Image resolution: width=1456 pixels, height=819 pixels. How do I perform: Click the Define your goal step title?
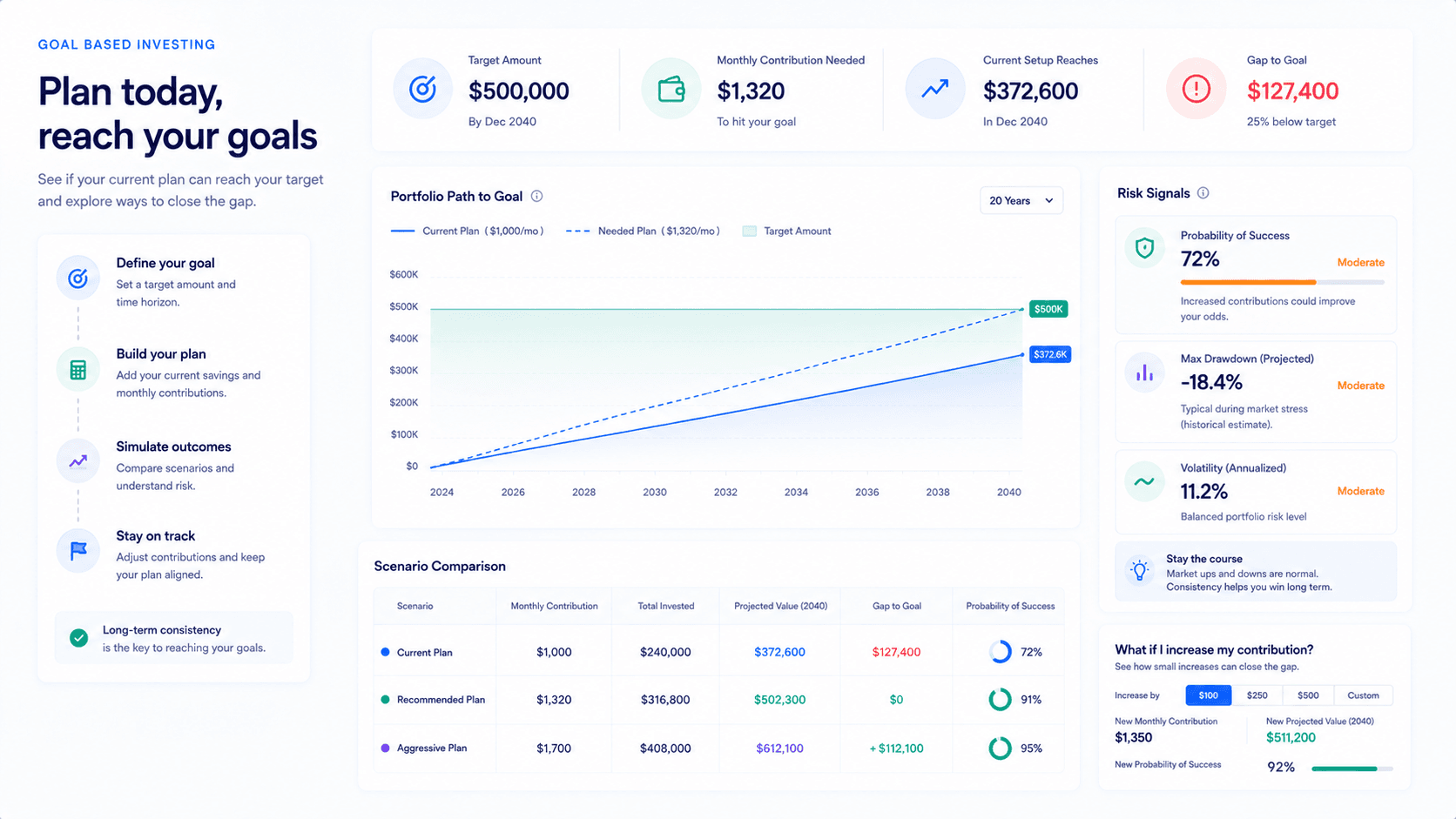click(165, 263)
